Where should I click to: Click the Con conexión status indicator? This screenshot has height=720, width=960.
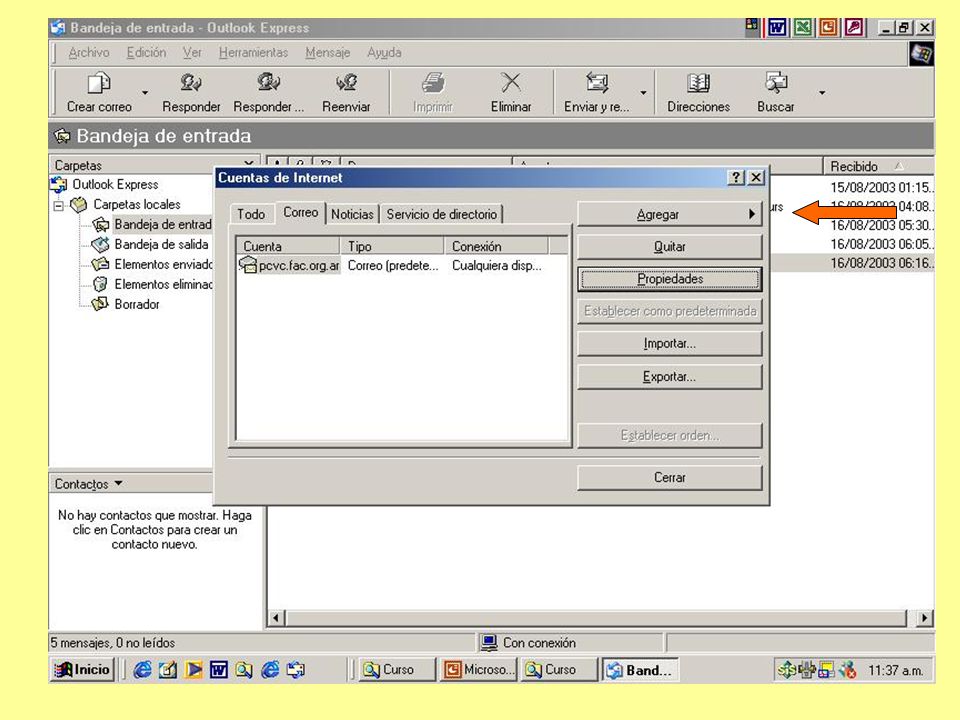coord(528,643)
